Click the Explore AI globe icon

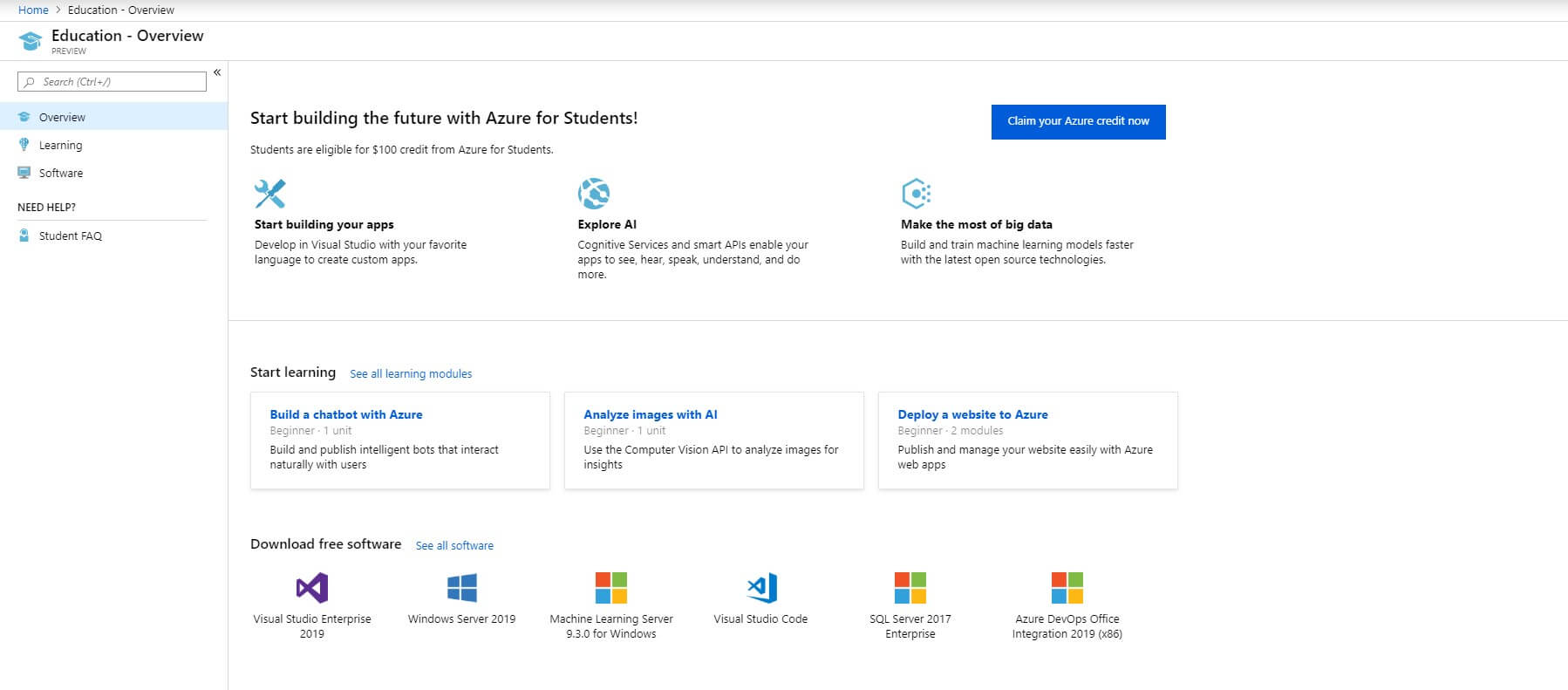pos(594,194)
